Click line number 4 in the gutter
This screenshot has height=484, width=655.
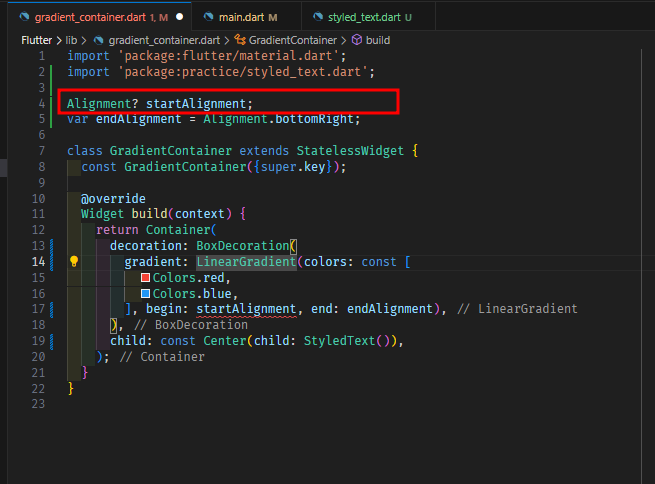pos(42,104)
